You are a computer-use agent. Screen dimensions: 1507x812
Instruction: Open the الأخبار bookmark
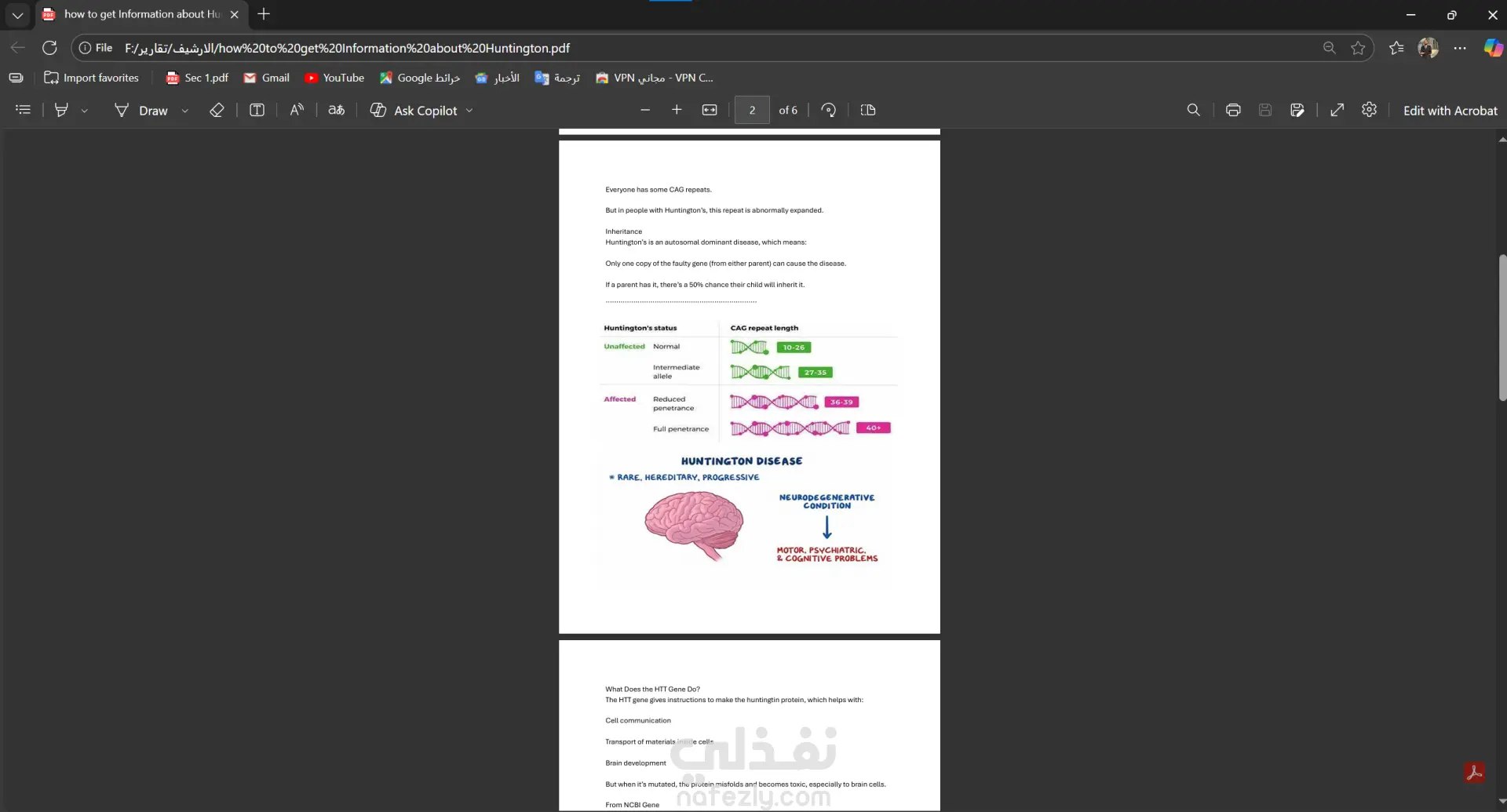point(497,78)
